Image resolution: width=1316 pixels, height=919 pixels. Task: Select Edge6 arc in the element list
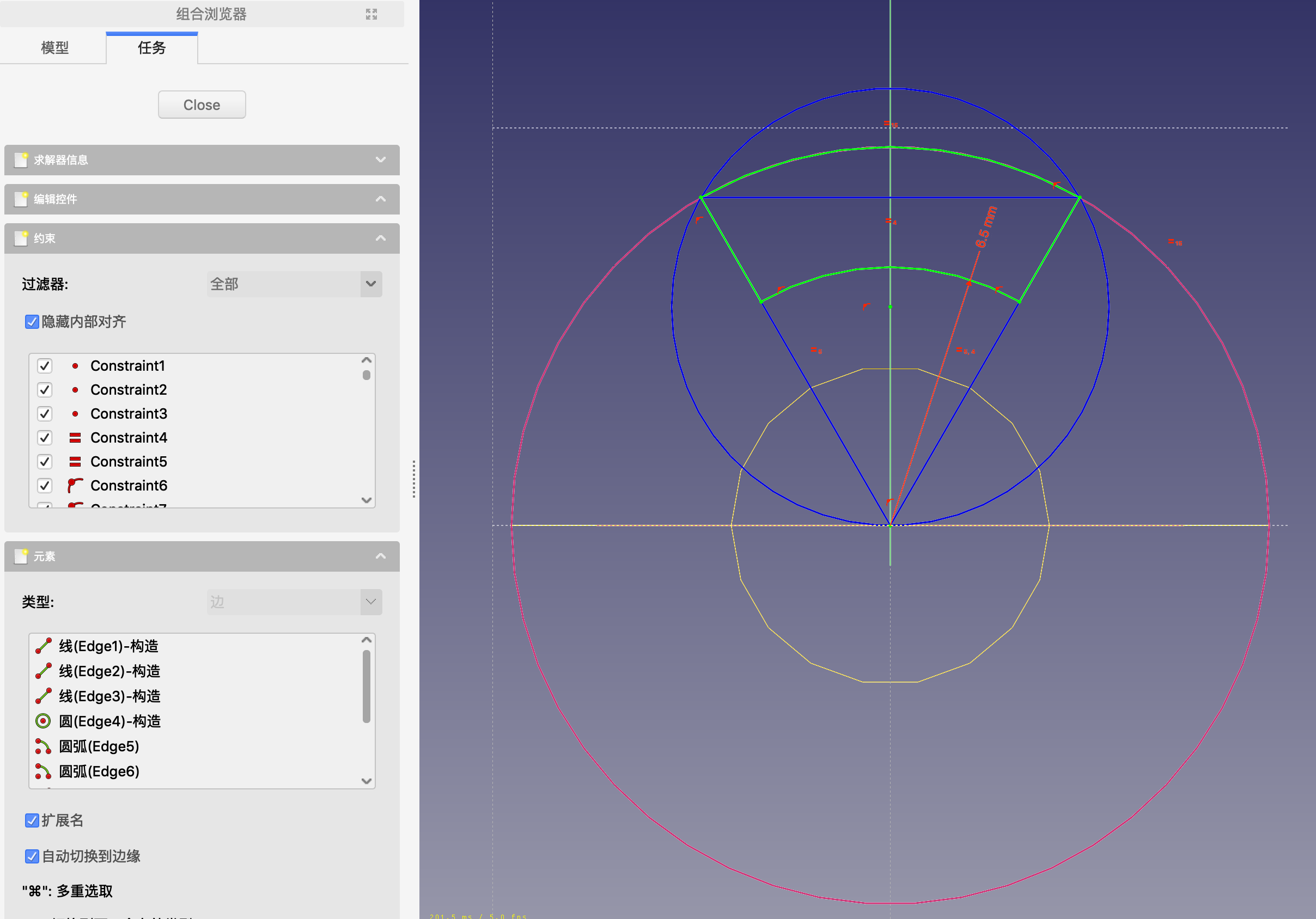pyautogui.click(x=99, y=771)
